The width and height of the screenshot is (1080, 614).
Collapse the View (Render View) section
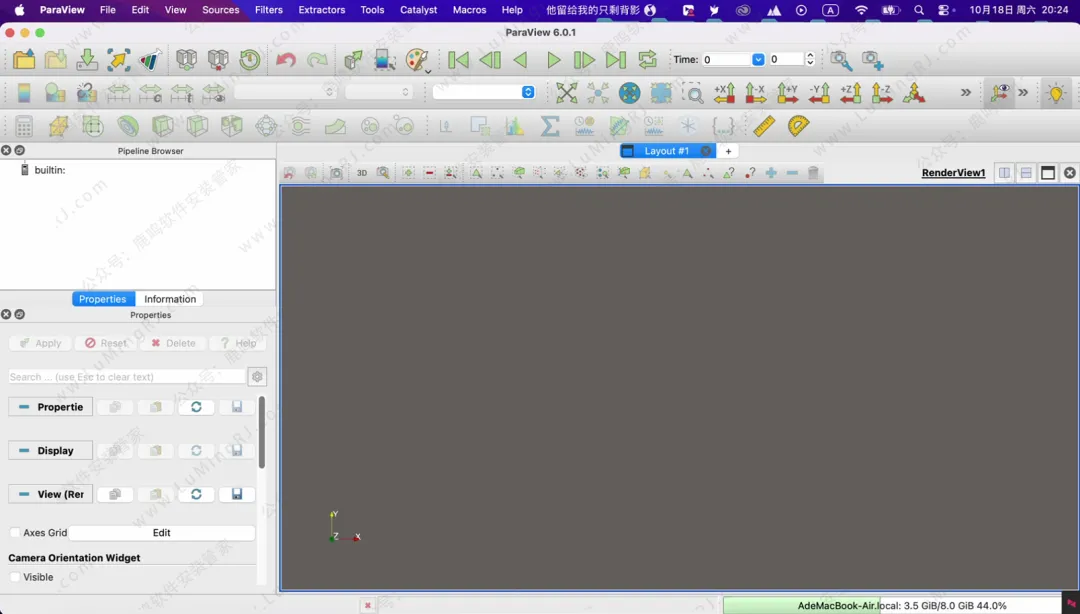coord(50,494)
